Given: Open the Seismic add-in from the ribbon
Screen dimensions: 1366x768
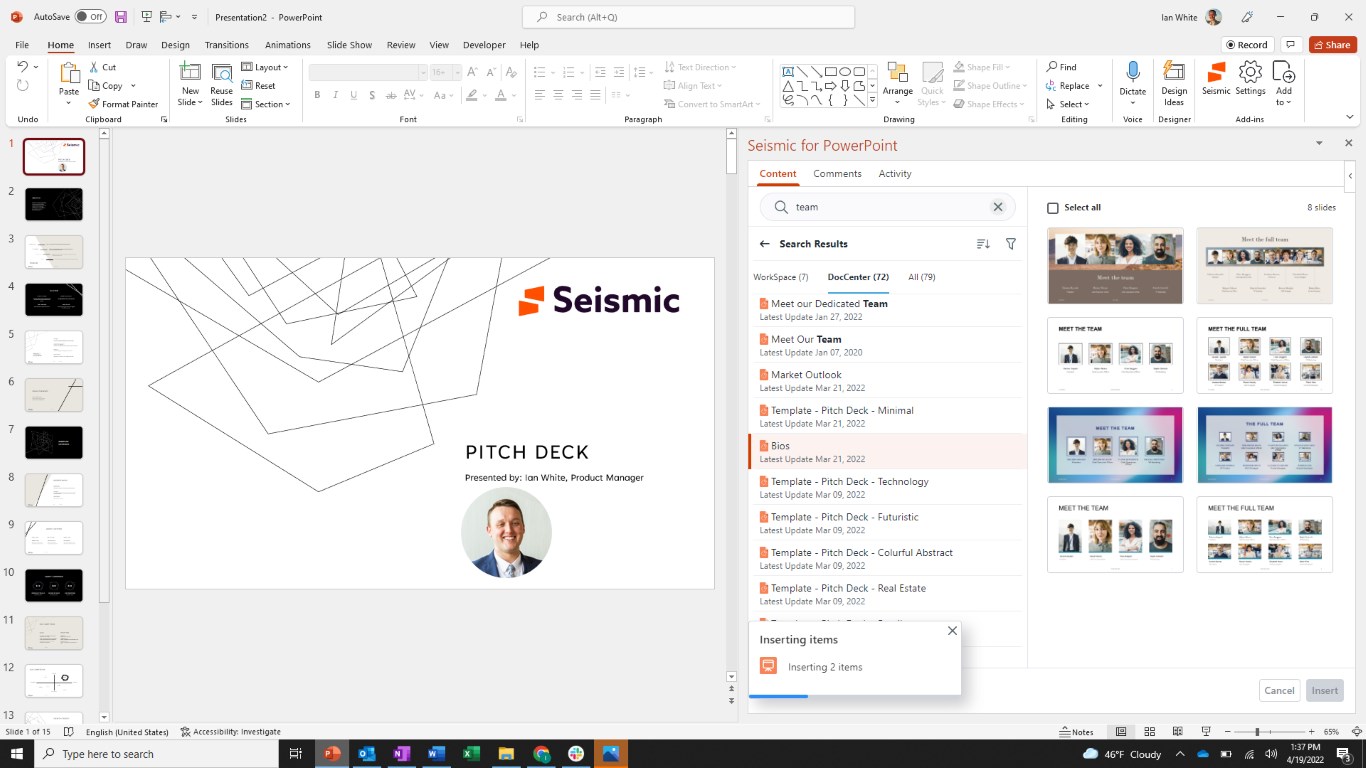Looking at the screenshot, I should click(1216, 78).
